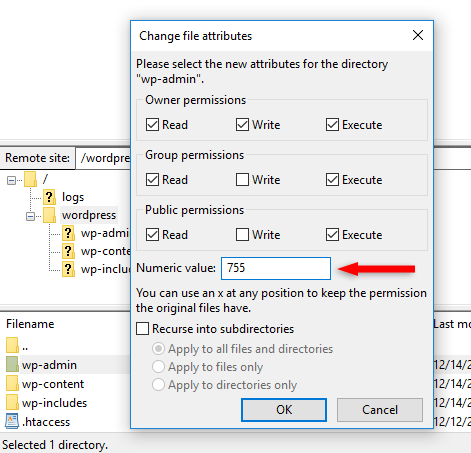The height and width of the screenshot is (453, 471).
Task: Select wp-conte tree item under wordpress
Action: (105, 251)
